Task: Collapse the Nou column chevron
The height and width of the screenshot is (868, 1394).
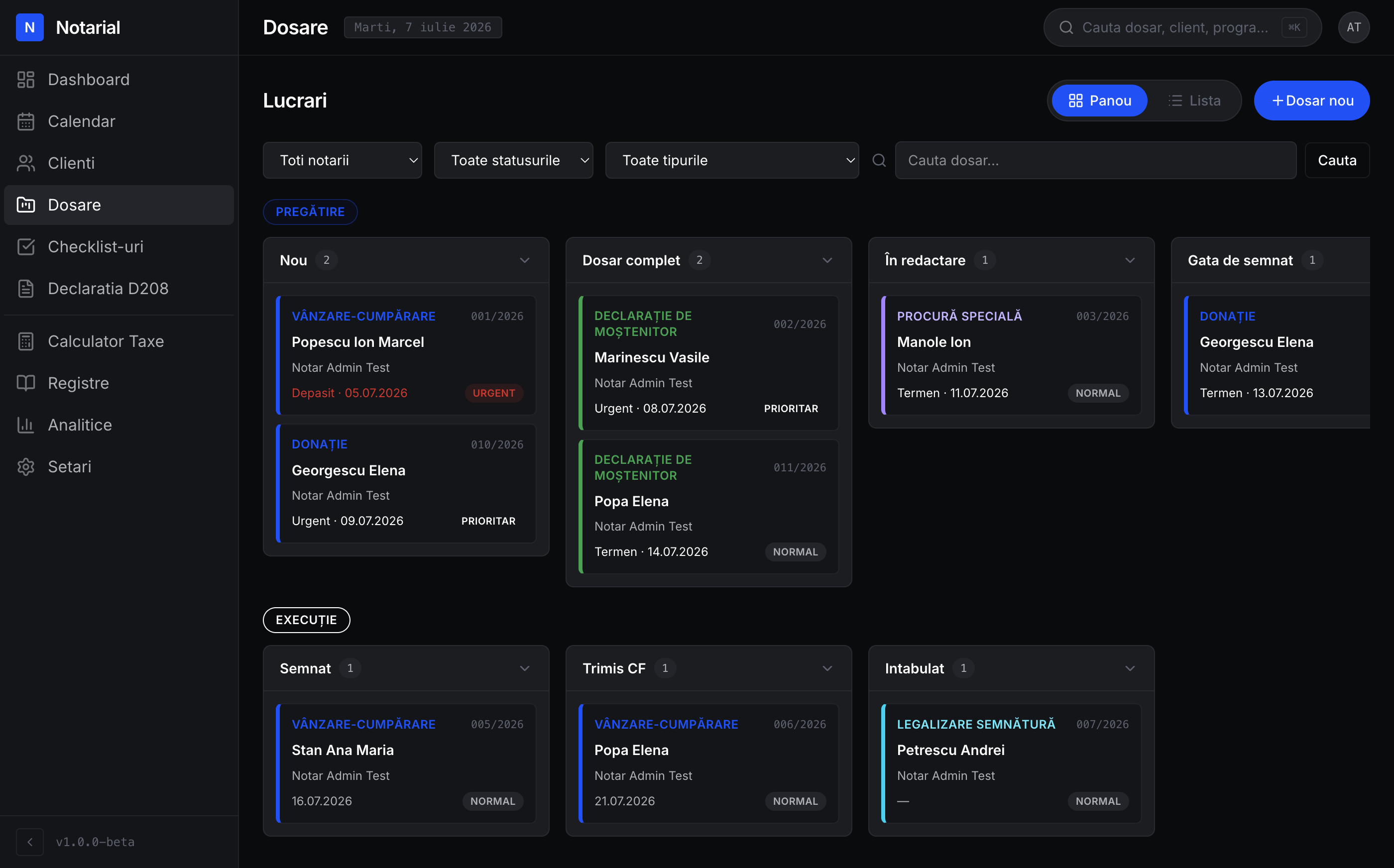Action: pyautogui.click(x=525, y=261)
